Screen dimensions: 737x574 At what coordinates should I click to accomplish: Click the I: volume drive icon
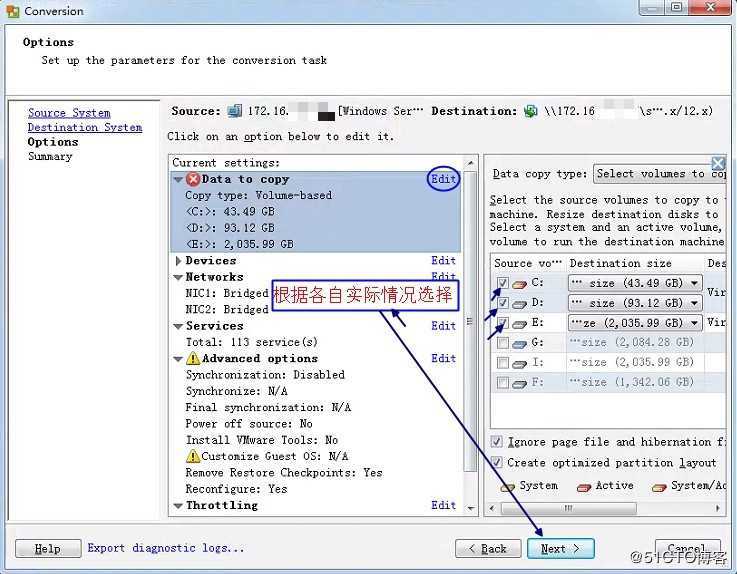tap(519, 363)
